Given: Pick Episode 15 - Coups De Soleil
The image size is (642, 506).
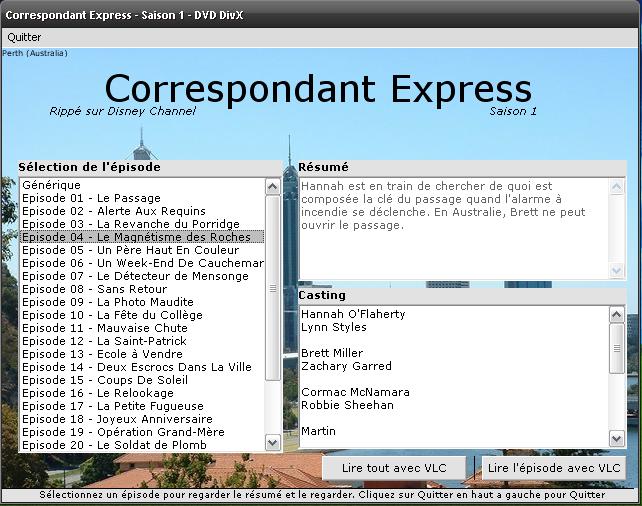Looking at the screenshot, I should [x=142, y=380].
